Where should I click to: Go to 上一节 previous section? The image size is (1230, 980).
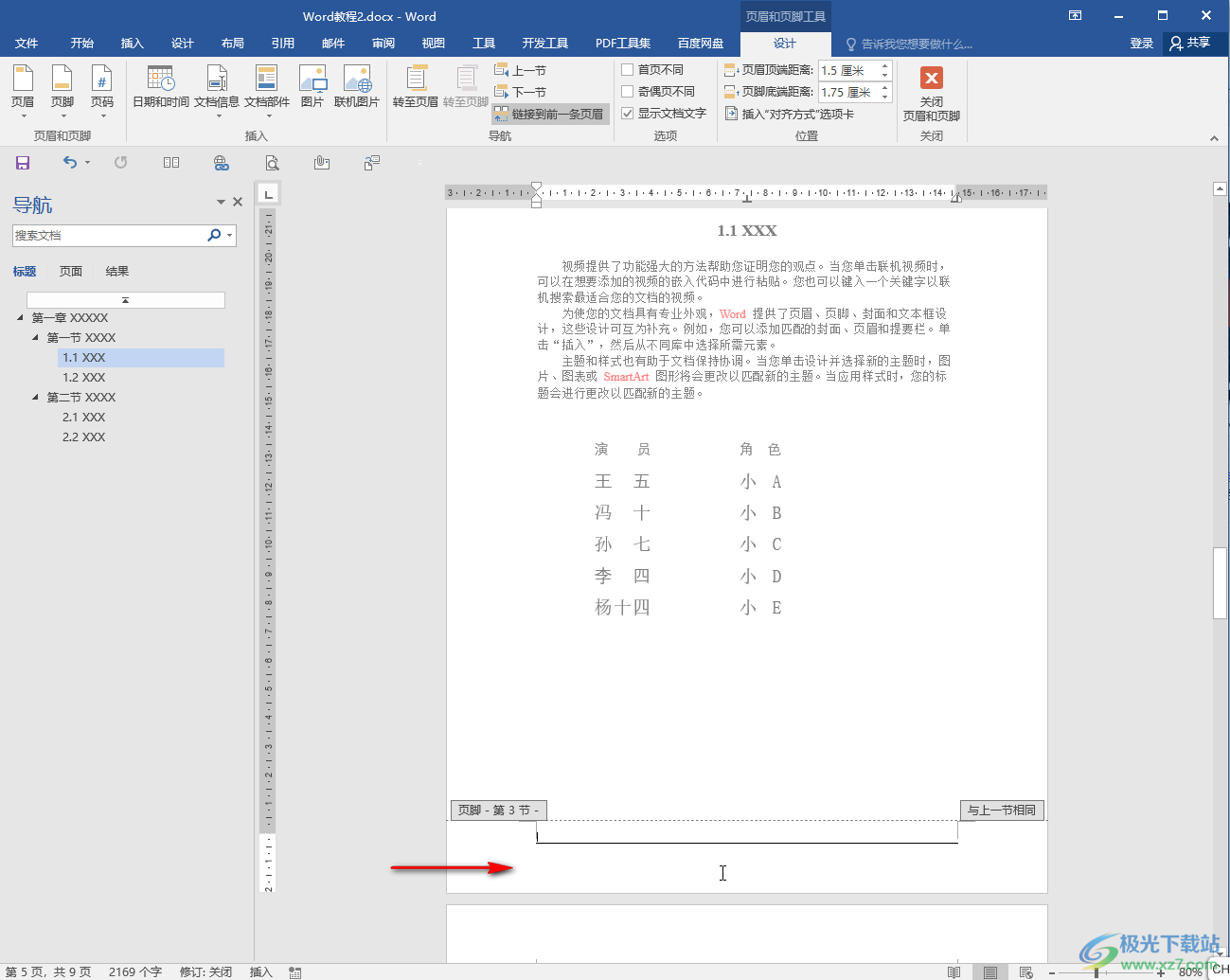tap(521, 70)
